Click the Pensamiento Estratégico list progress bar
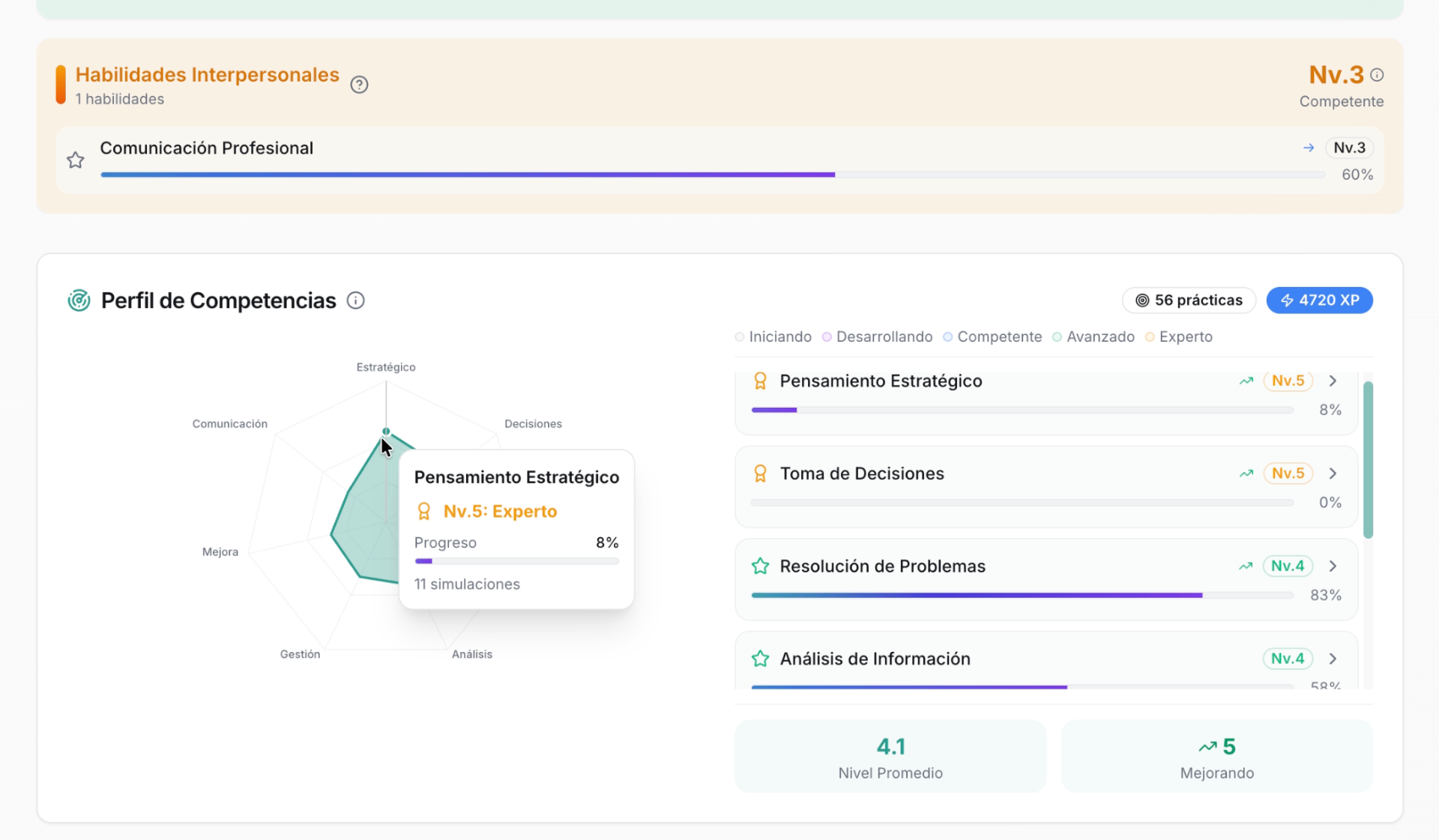The width and height of the screenshot is (1439, 840). (1022, 410)
